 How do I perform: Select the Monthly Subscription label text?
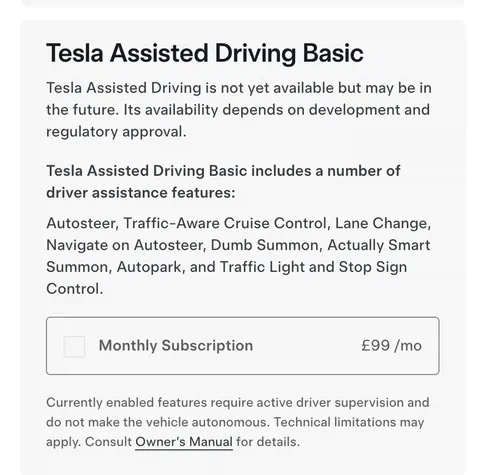pos(176,345)
